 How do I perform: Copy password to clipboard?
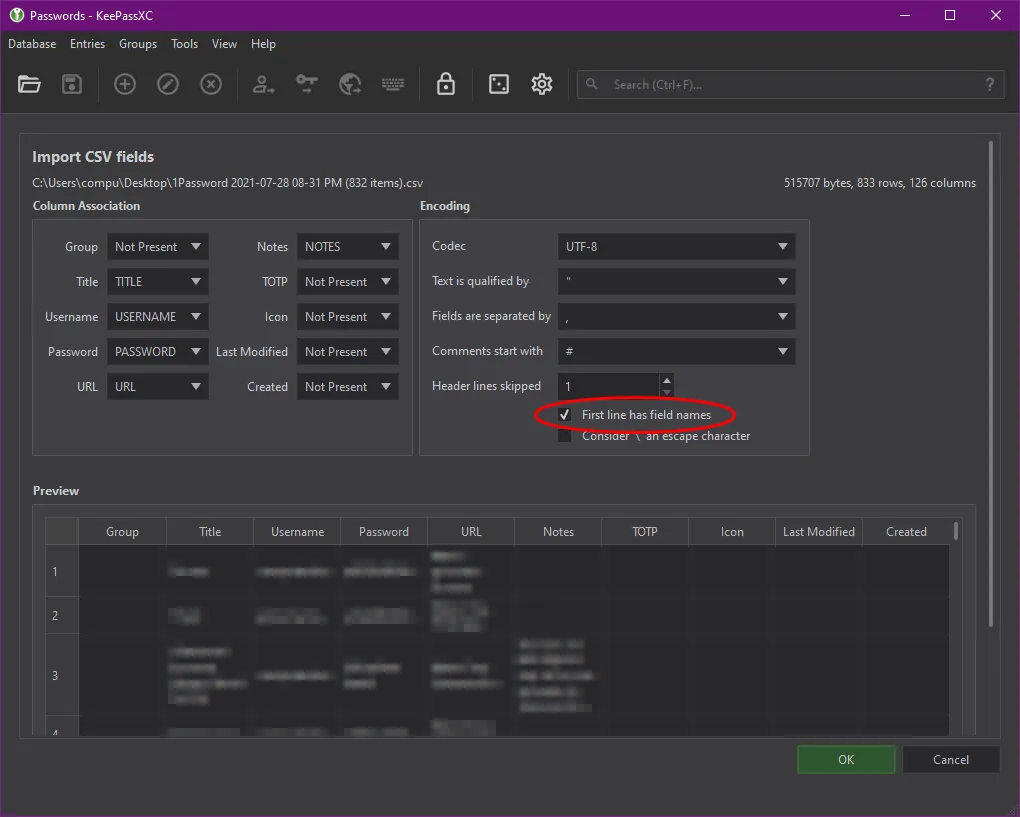point(306,84)
